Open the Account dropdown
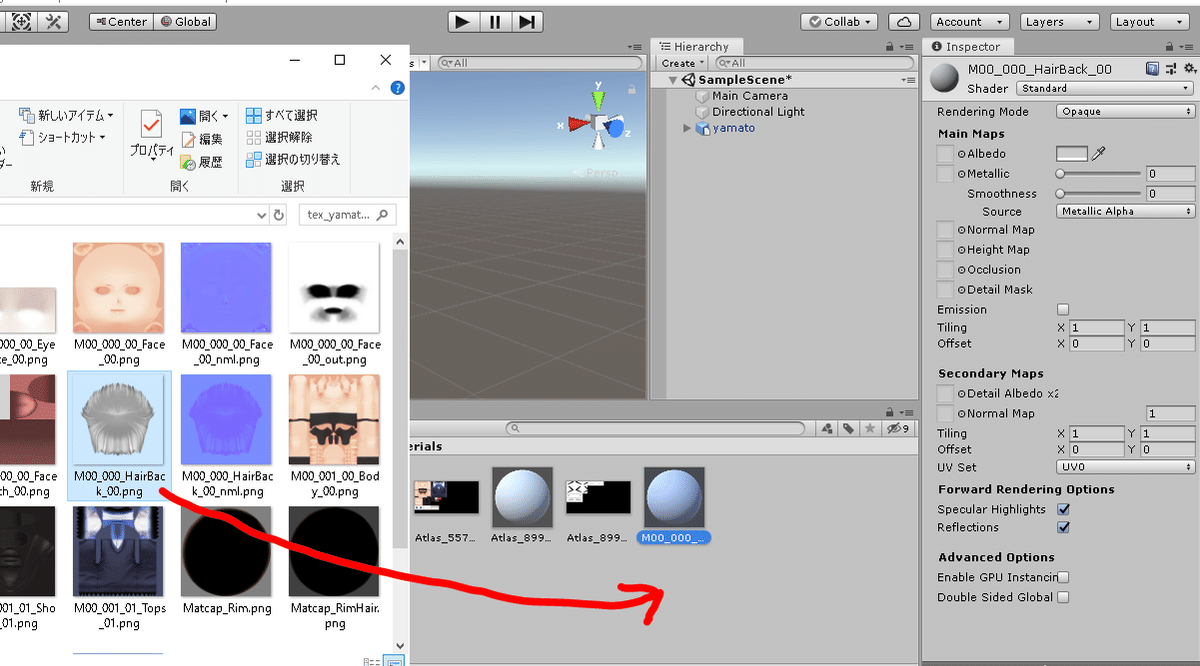The image size is (1200, 666). [969, 21]
